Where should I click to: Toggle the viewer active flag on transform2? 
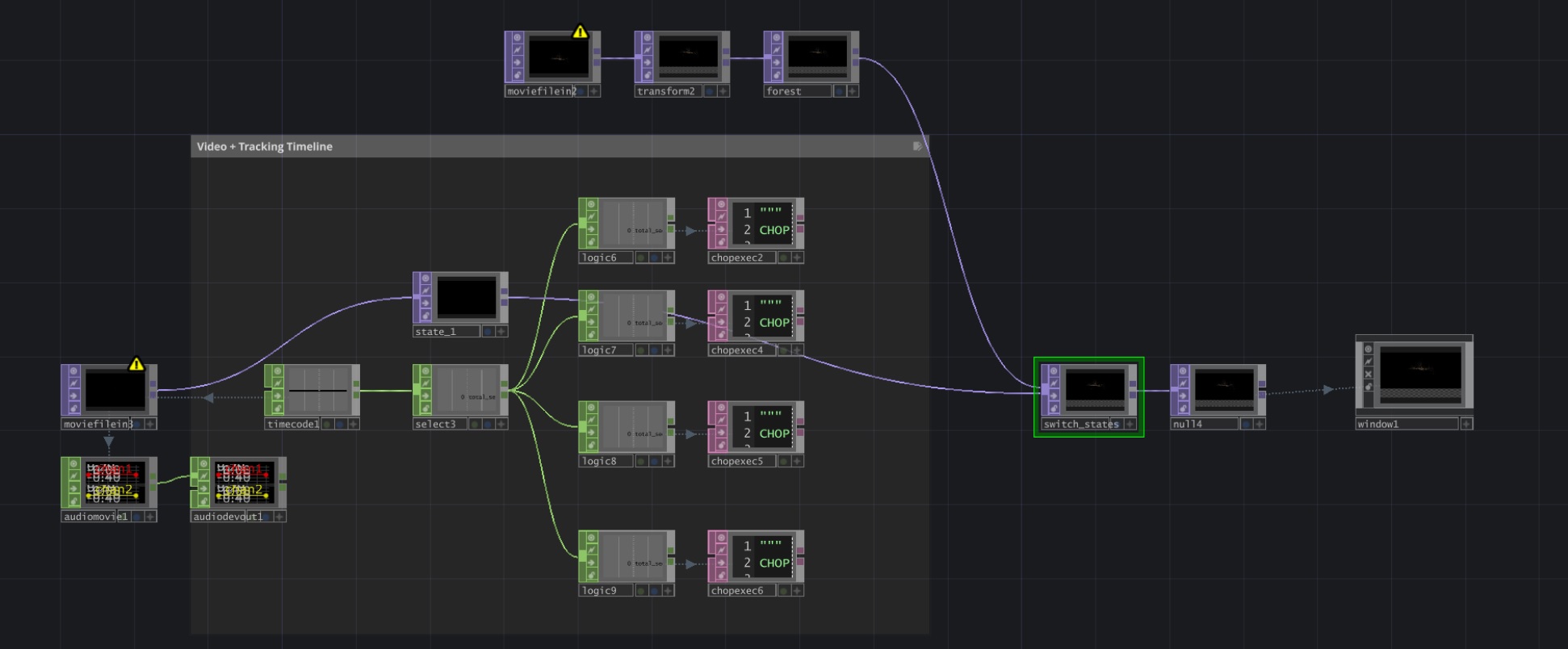647,37
